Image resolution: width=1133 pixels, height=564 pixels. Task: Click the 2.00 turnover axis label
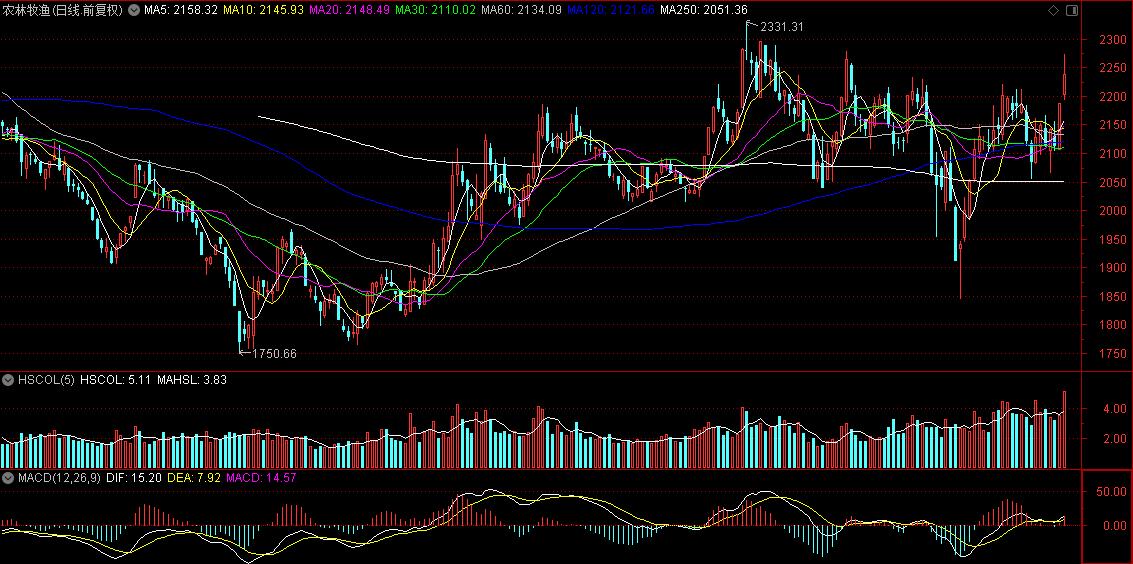[1113, 438]
